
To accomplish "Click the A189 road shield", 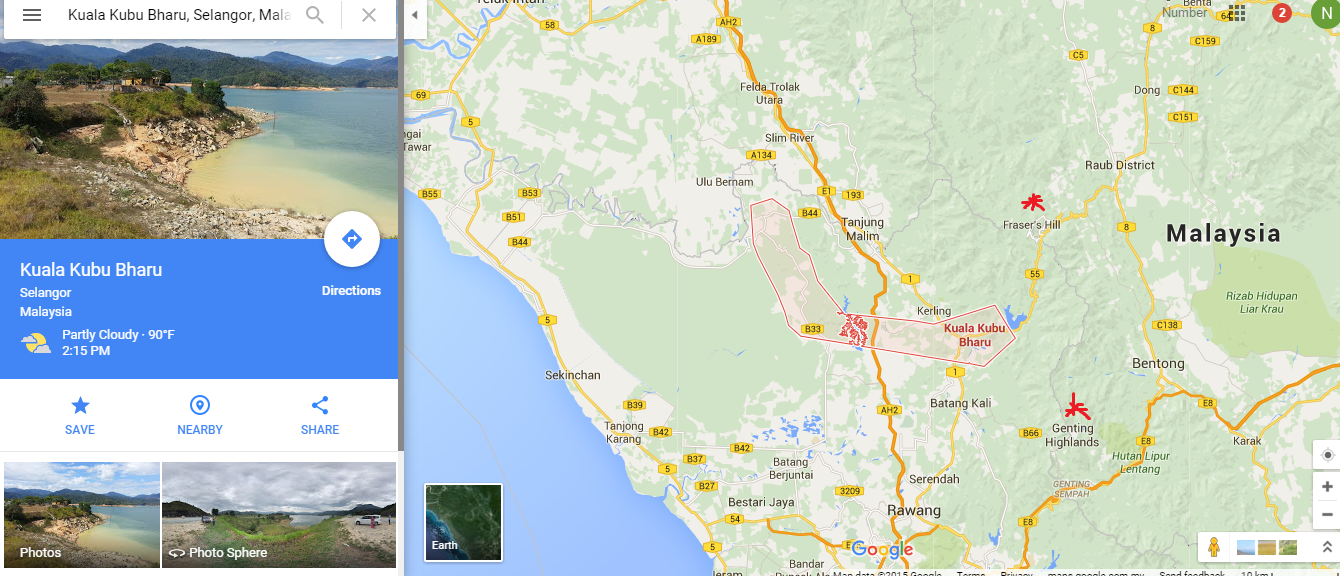I will click(706, 39).
